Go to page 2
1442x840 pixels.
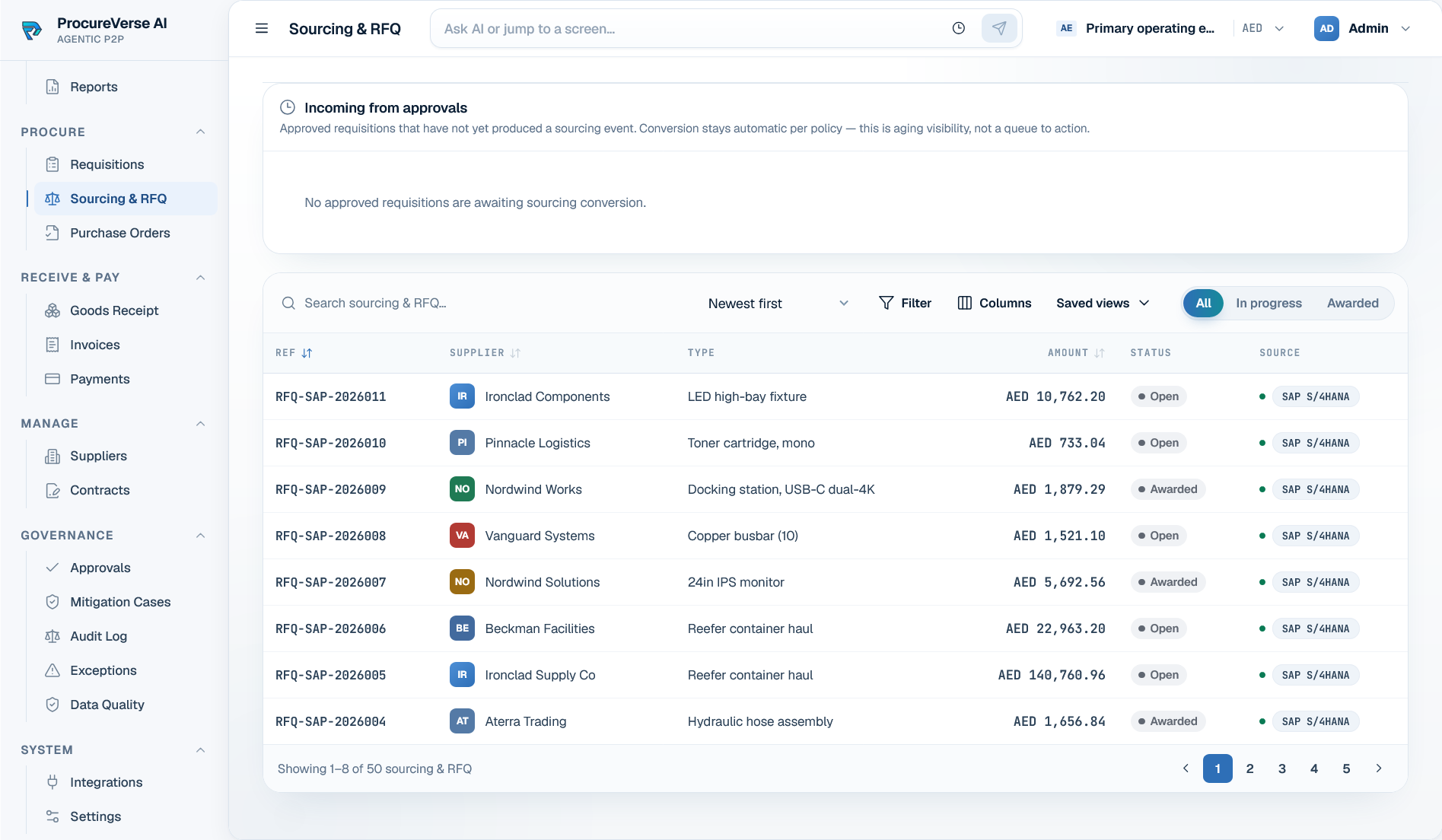pyautogui.click(x=1249, y=768)
